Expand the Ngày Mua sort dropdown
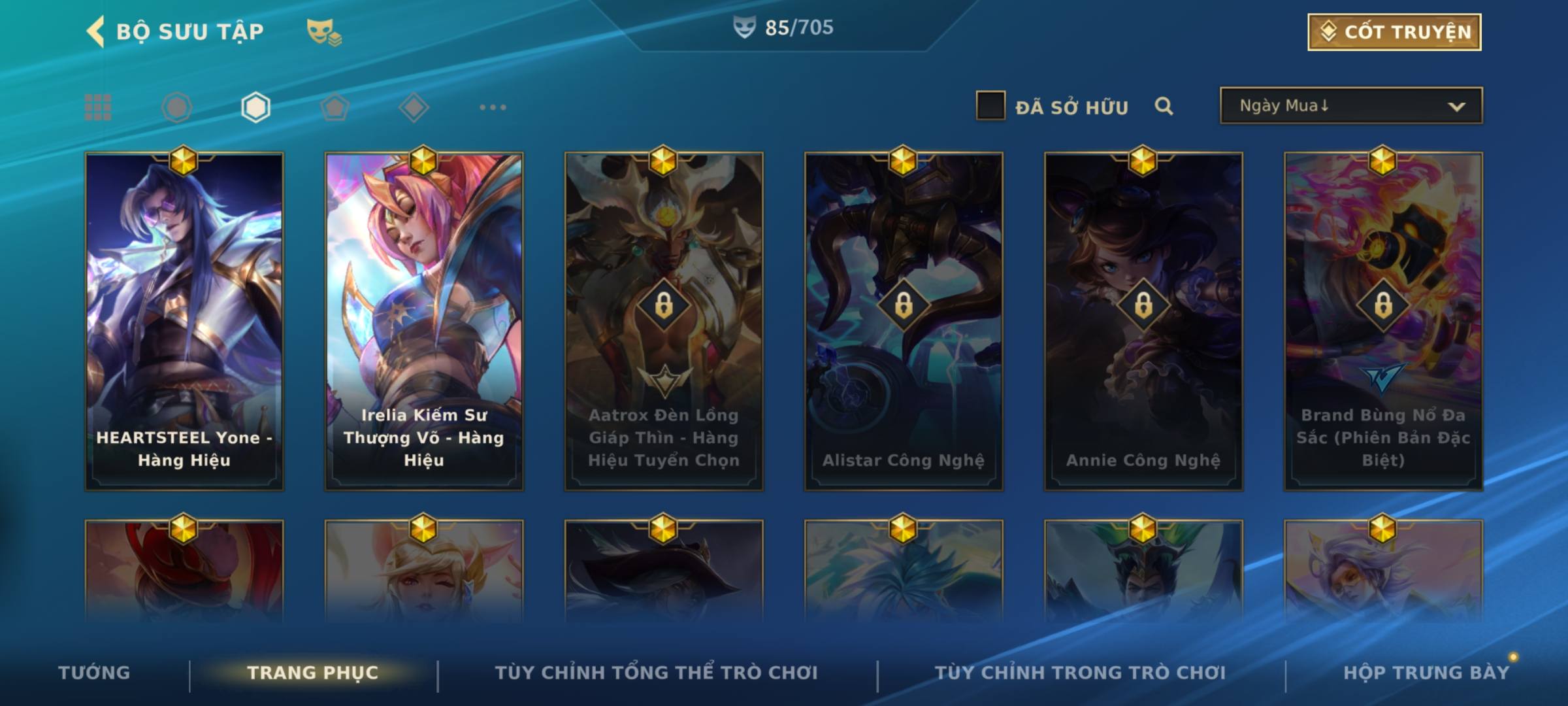 [x=1351, y=105]
